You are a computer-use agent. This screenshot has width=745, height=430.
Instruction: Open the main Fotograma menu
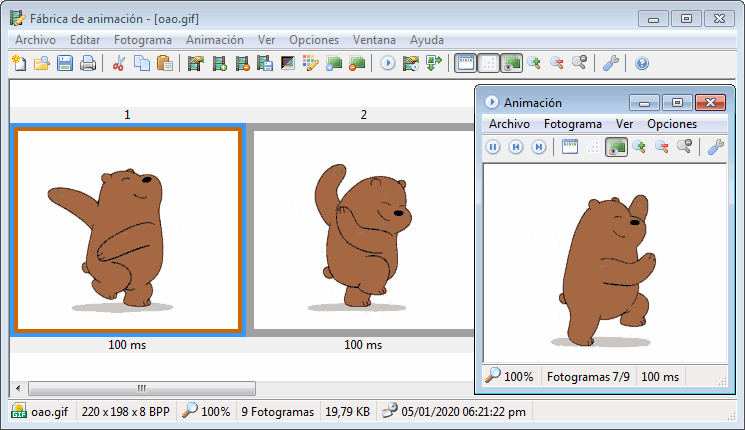tap(143, 40)
